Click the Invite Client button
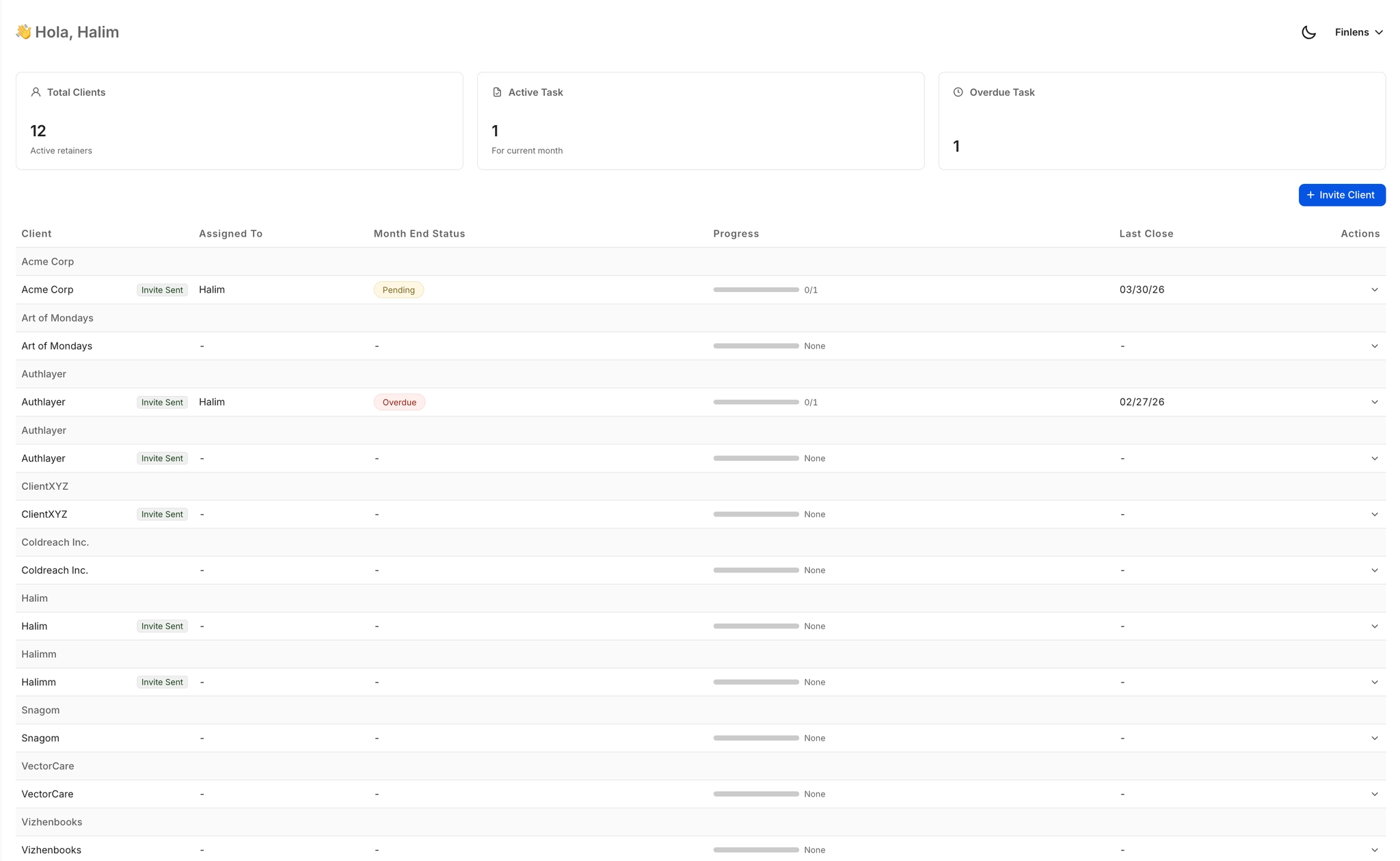Screen dimensions: 1400x861 [x=1341, y=195]
